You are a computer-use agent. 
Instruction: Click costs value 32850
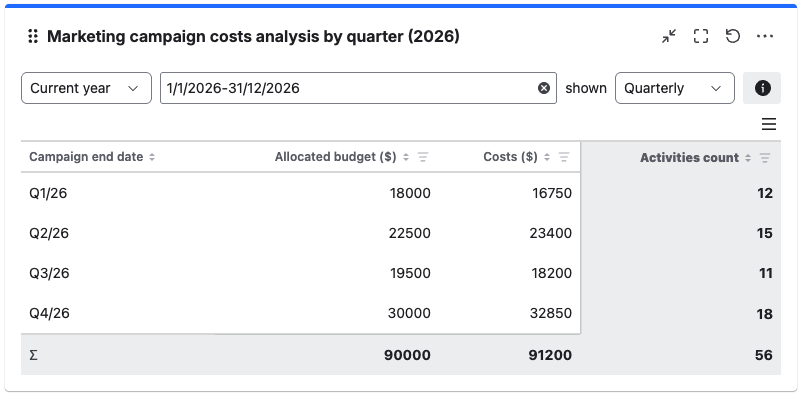(x=551, y=313)
